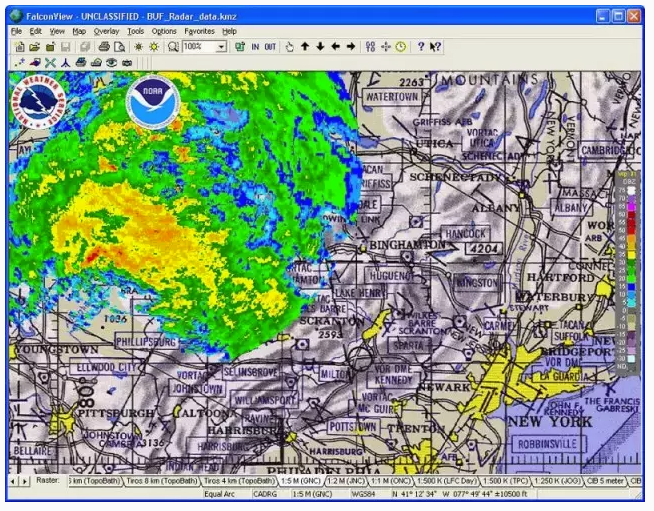The width and height of the screenshot is (654, 511).
Task: Select the 1:250 K (JOG) raster tab
Action: [x=557, y=481]
